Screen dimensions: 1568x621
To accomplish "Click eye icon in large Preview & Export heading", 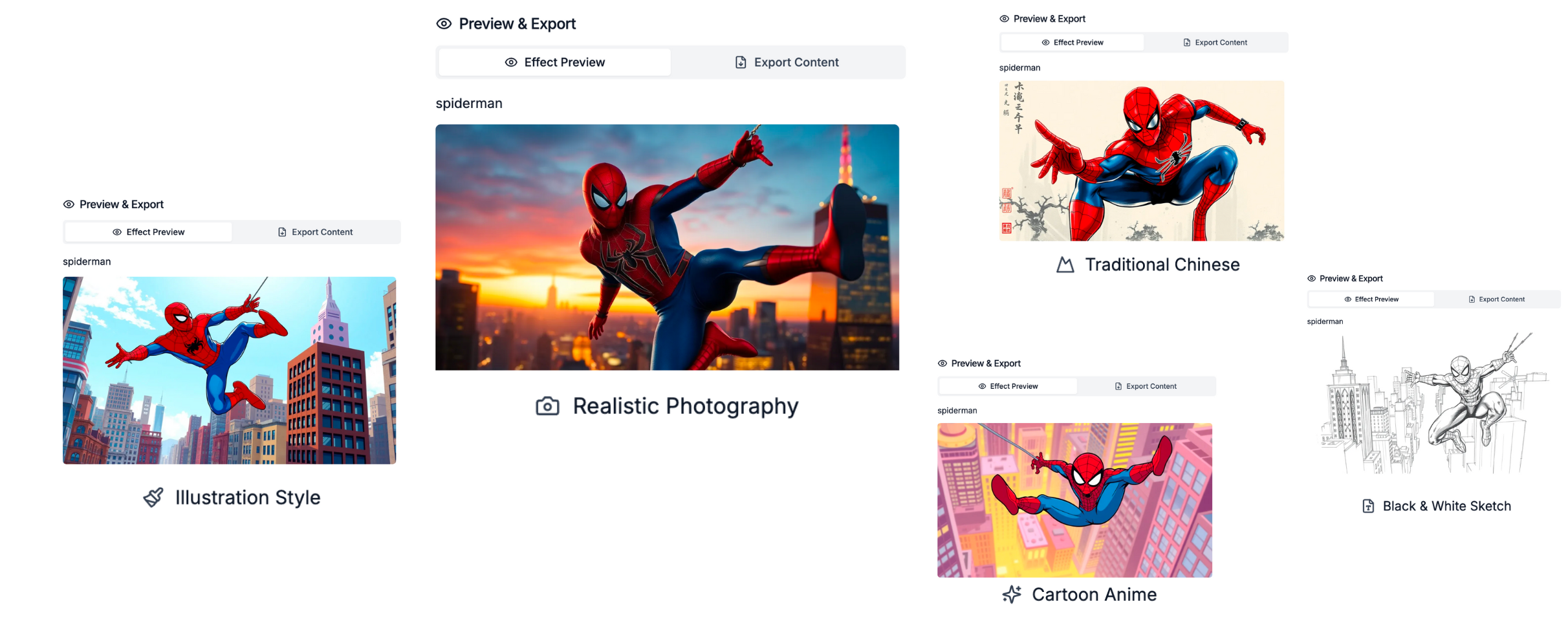I will (444, 24).
